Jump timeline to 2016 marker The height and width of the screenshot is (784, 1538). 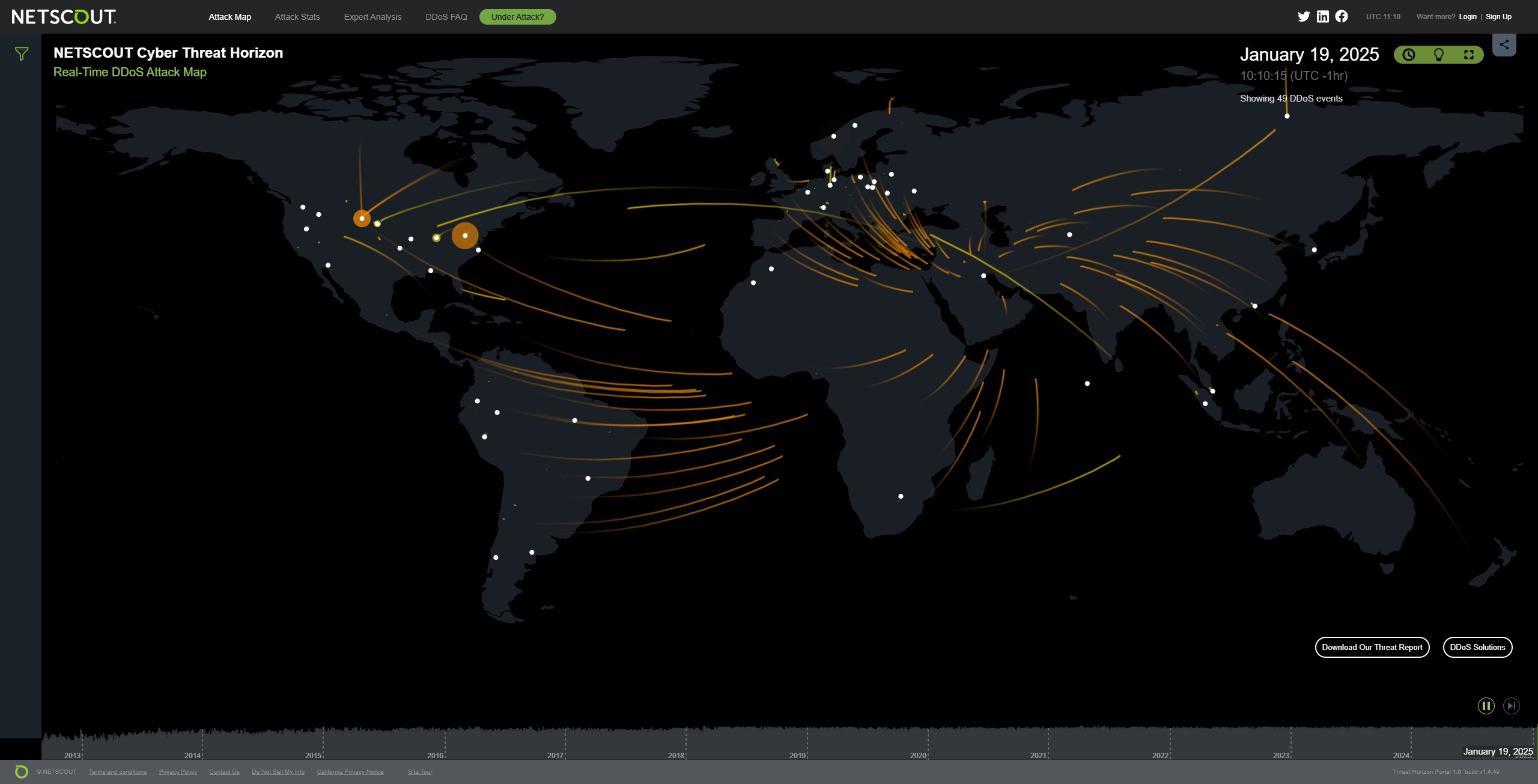click(x=435, y=755)
